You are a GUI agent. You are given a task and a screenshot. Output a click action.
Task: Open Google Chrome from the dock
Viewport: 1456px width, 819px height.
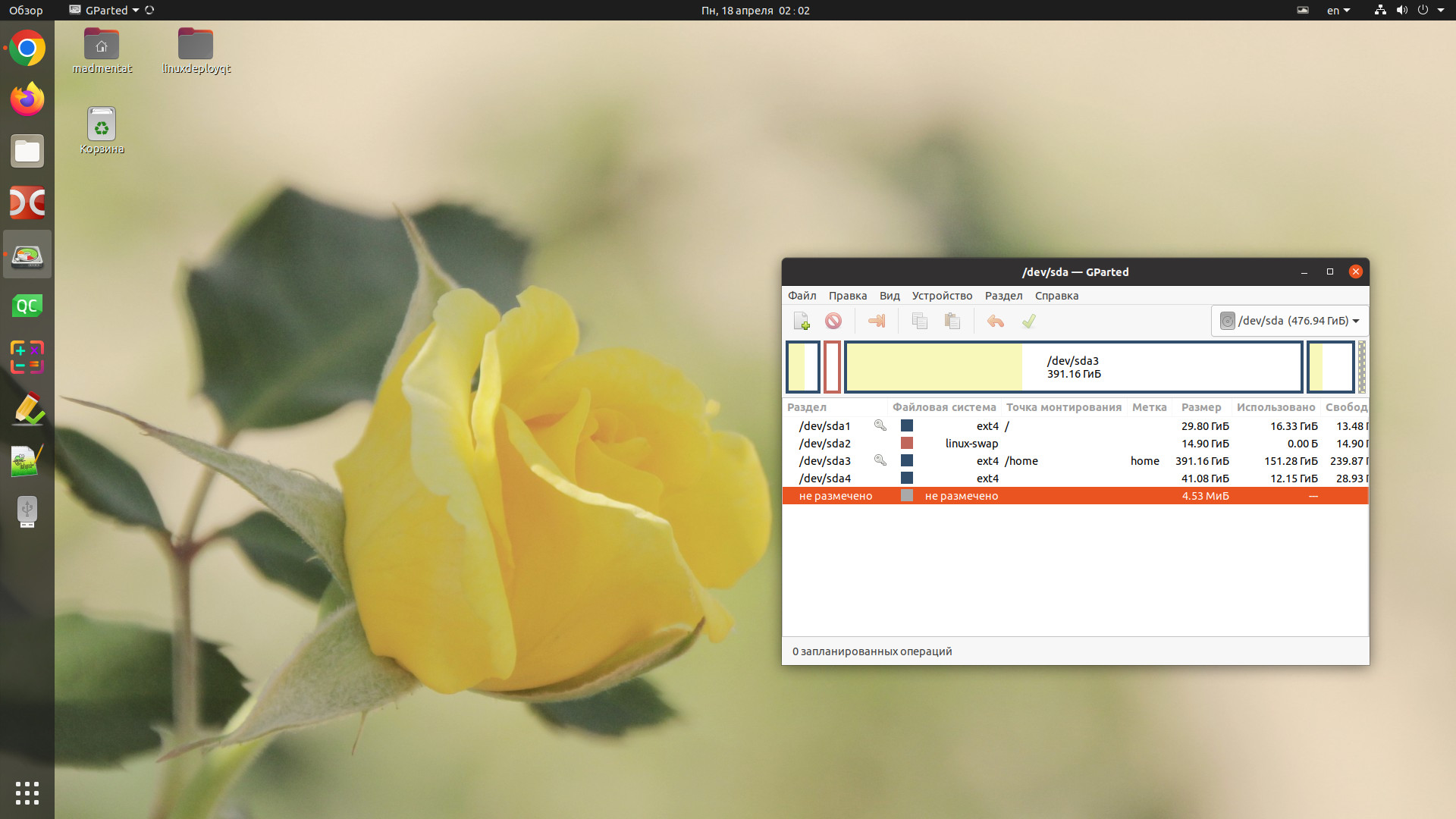point(27,49)
